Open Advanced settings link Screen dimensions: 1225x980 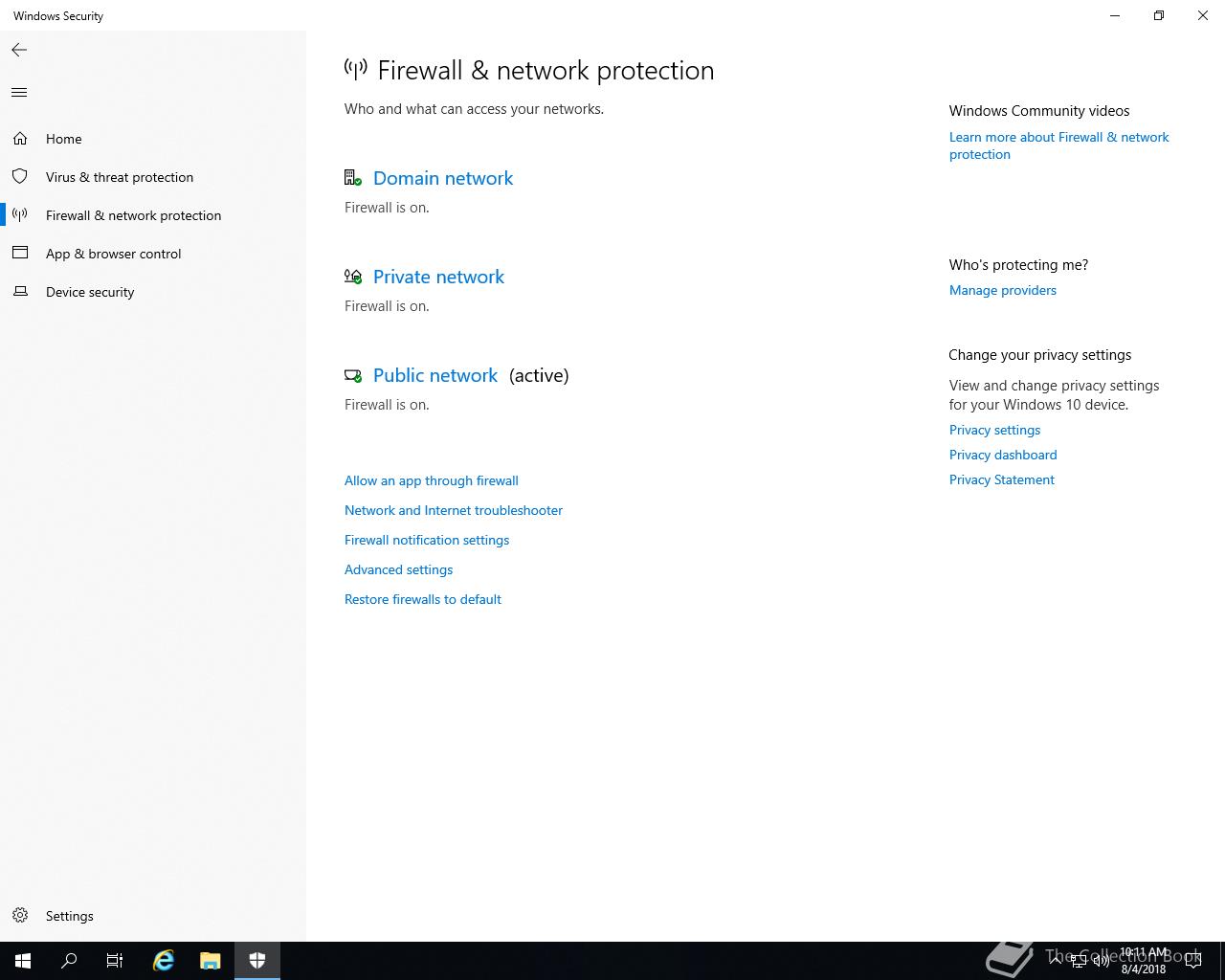pyautogui.click(x=399, y=569)
